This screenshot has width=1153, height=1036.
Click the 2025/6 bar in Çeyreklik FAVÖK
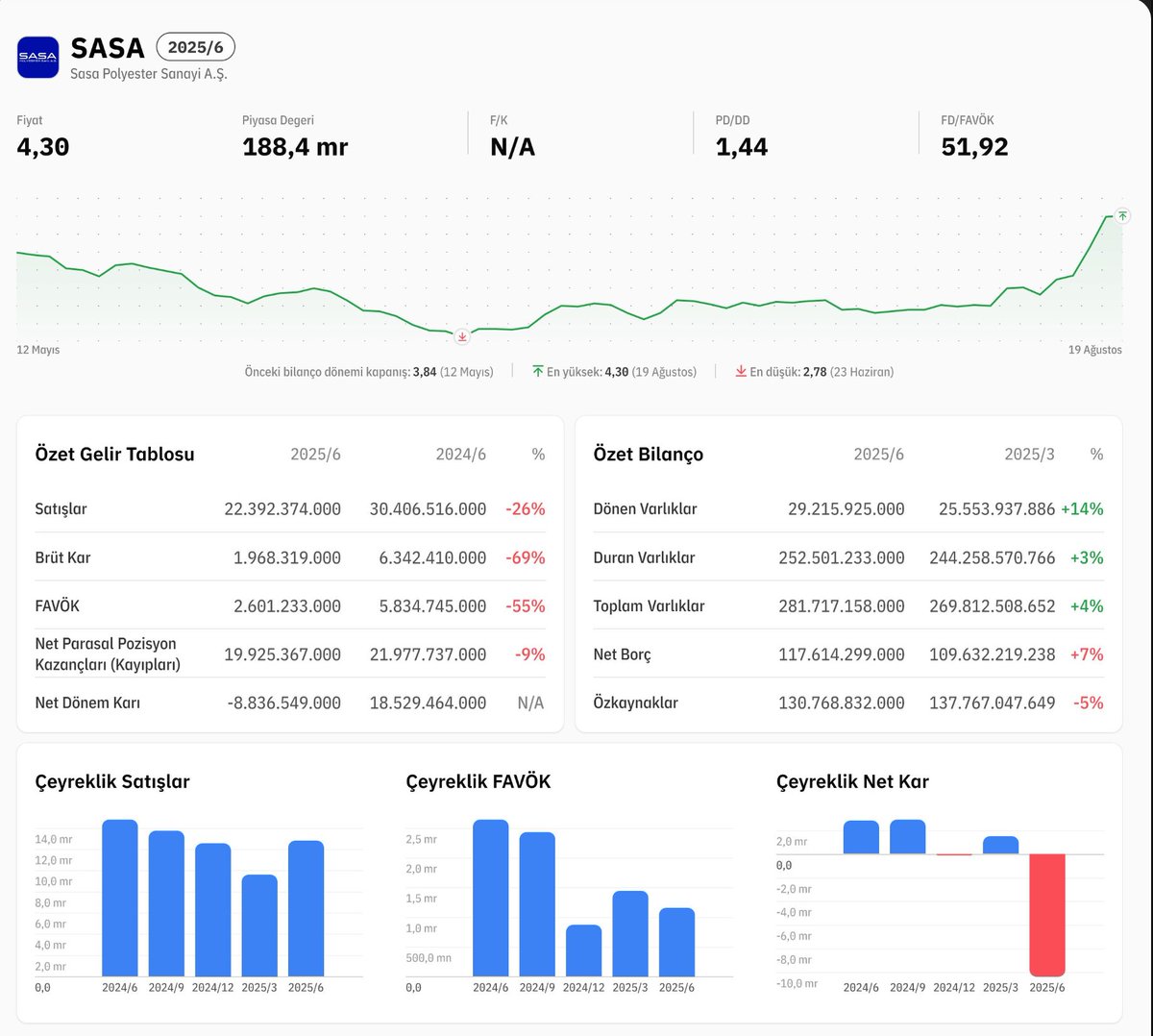pyautogui.click(x=676, y=942)
